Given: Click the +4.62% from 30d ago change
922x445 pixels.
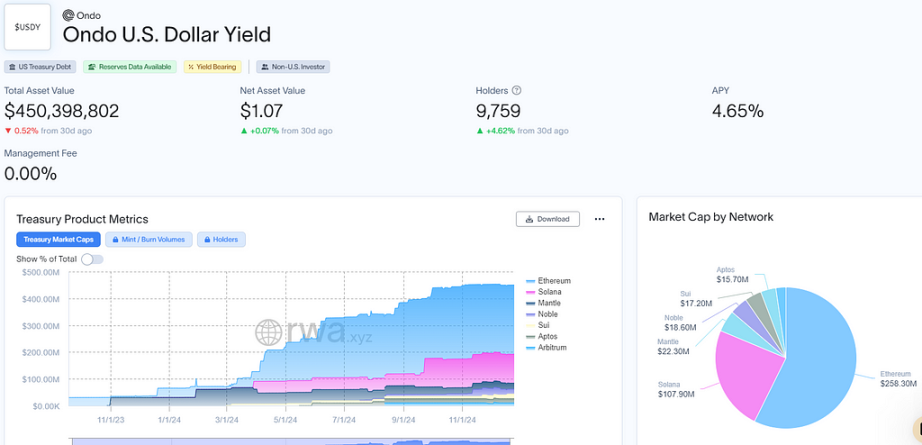Looking at the screenshot, I should point(522,131).
